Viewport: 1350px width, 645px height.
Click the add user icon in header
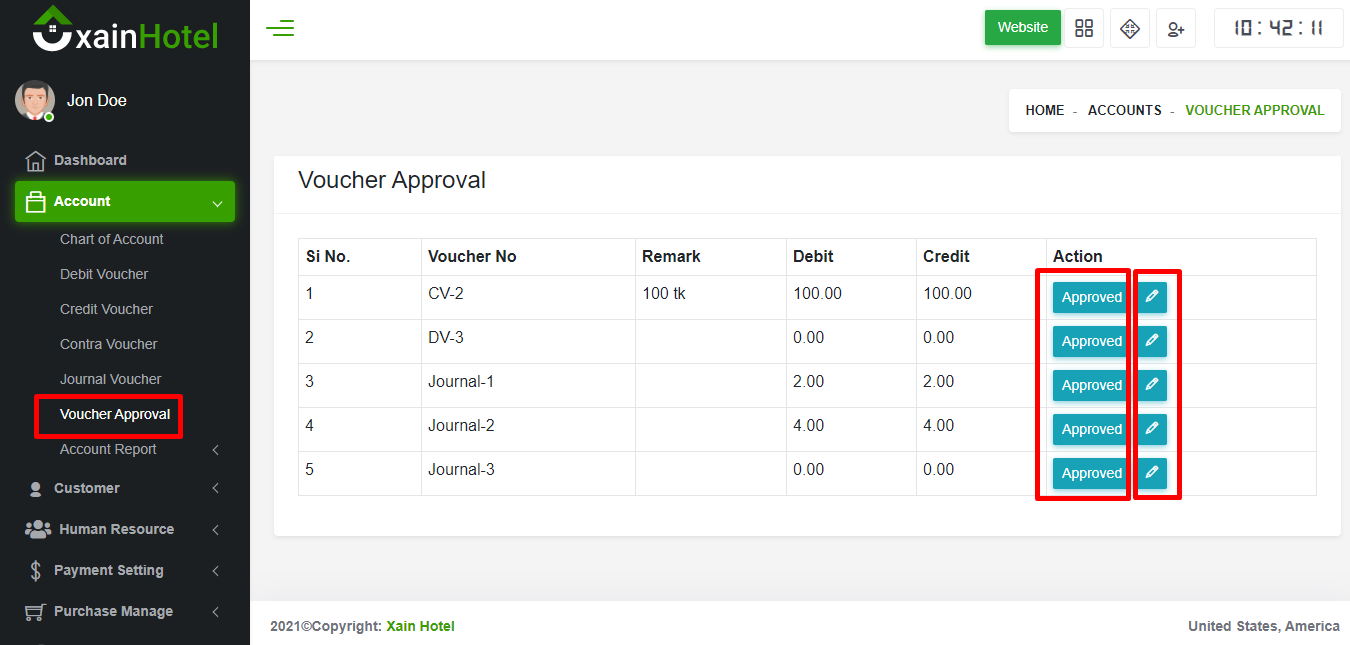pyautogui.click(x=1176, y=29)
